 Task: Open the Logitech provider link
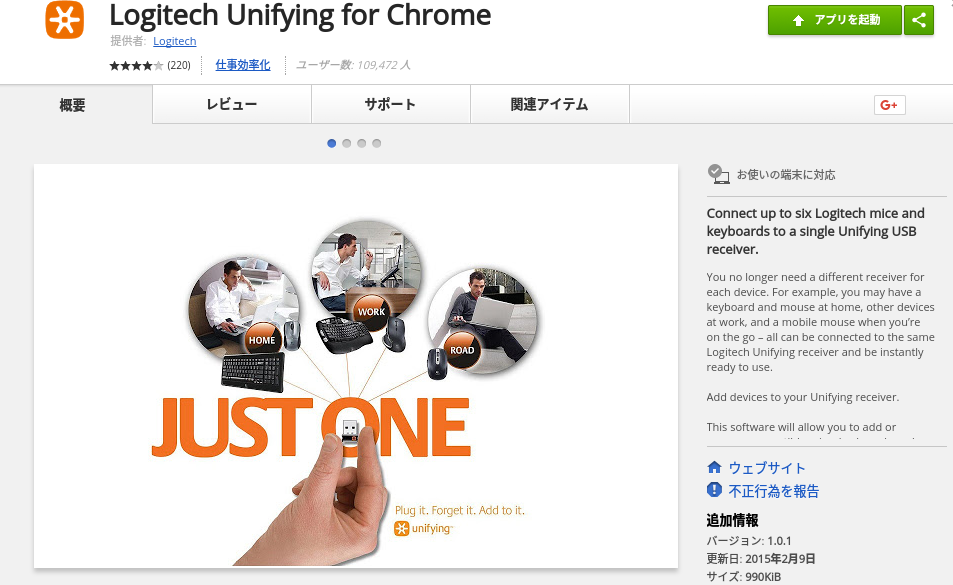(174, 41)
